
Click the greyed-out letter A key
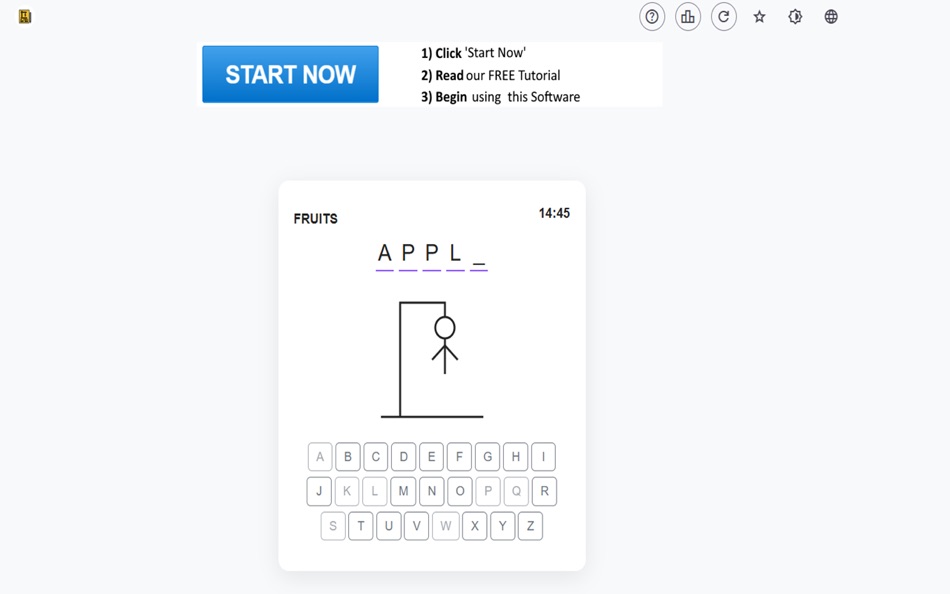[x=319, y=457]
